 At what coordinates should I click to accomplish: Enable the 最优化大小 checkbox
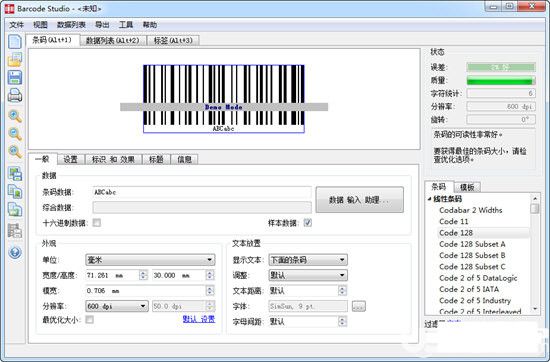coord(90,320)
